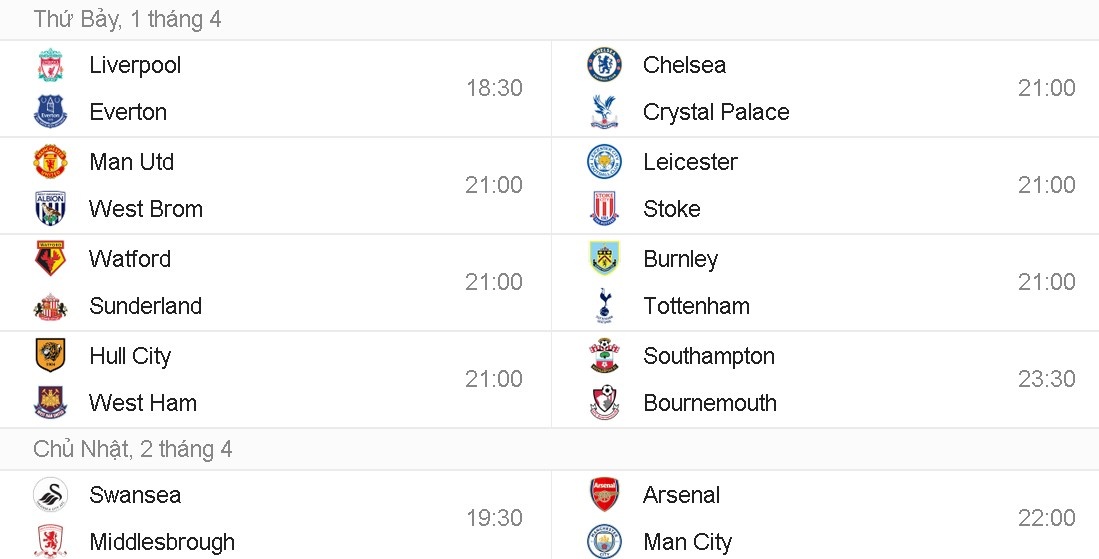This screenshot has width=1099, height=559.
Task: Click the Chelsea club crest
Action: point(604,65)
